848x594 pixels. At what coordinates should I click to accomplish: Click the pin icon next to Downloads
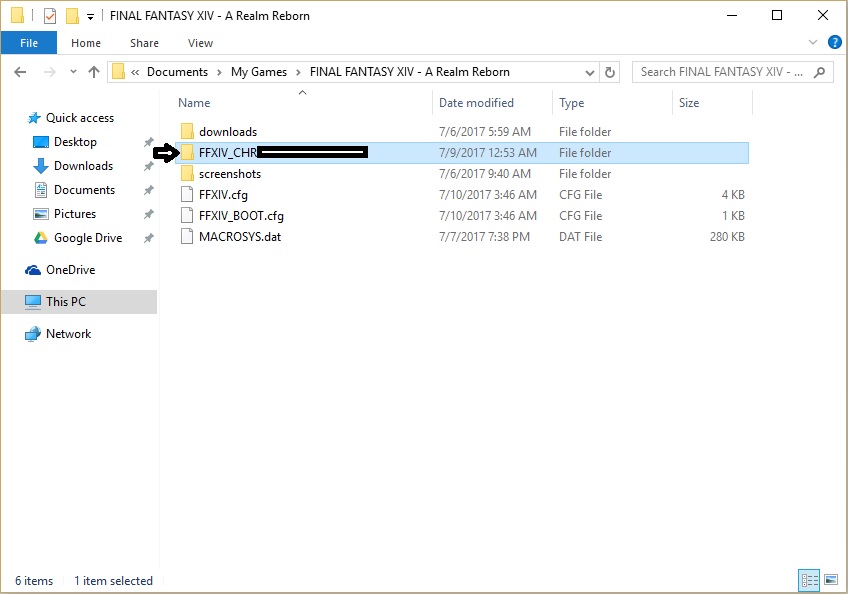tap(148, 167)
